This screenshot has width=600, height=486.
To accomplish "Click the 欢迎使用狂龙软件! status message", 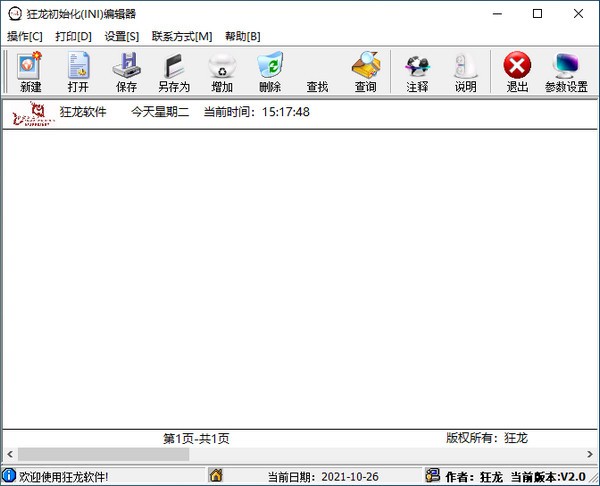I will click(x=64, y=477).
